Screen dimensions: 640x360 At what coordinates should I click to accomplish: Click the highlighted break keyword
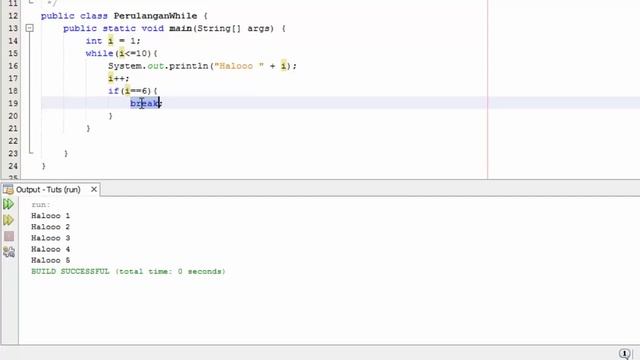(x=144, y=103)
